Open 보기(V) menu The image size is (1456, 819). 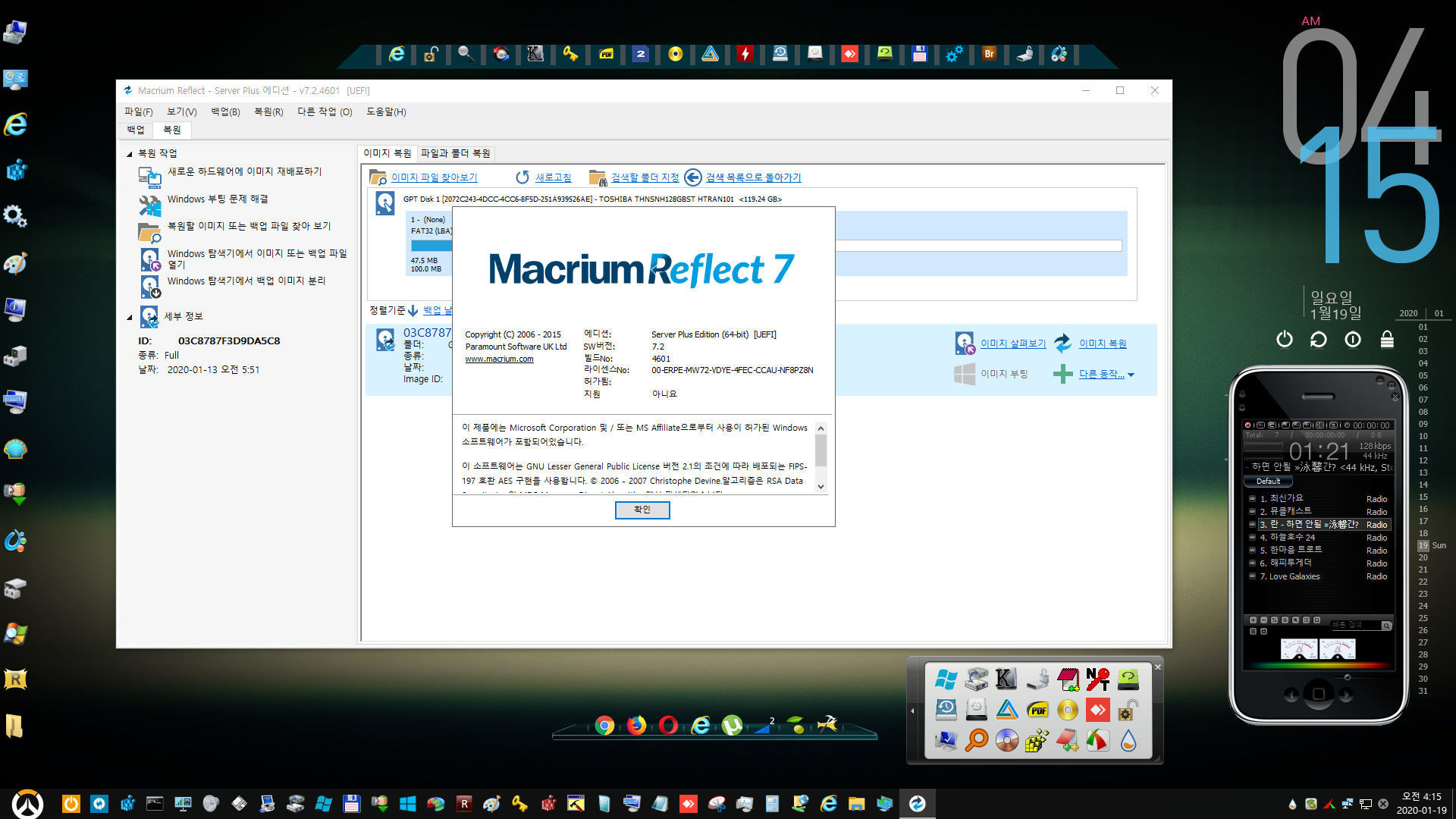(181, 111)
